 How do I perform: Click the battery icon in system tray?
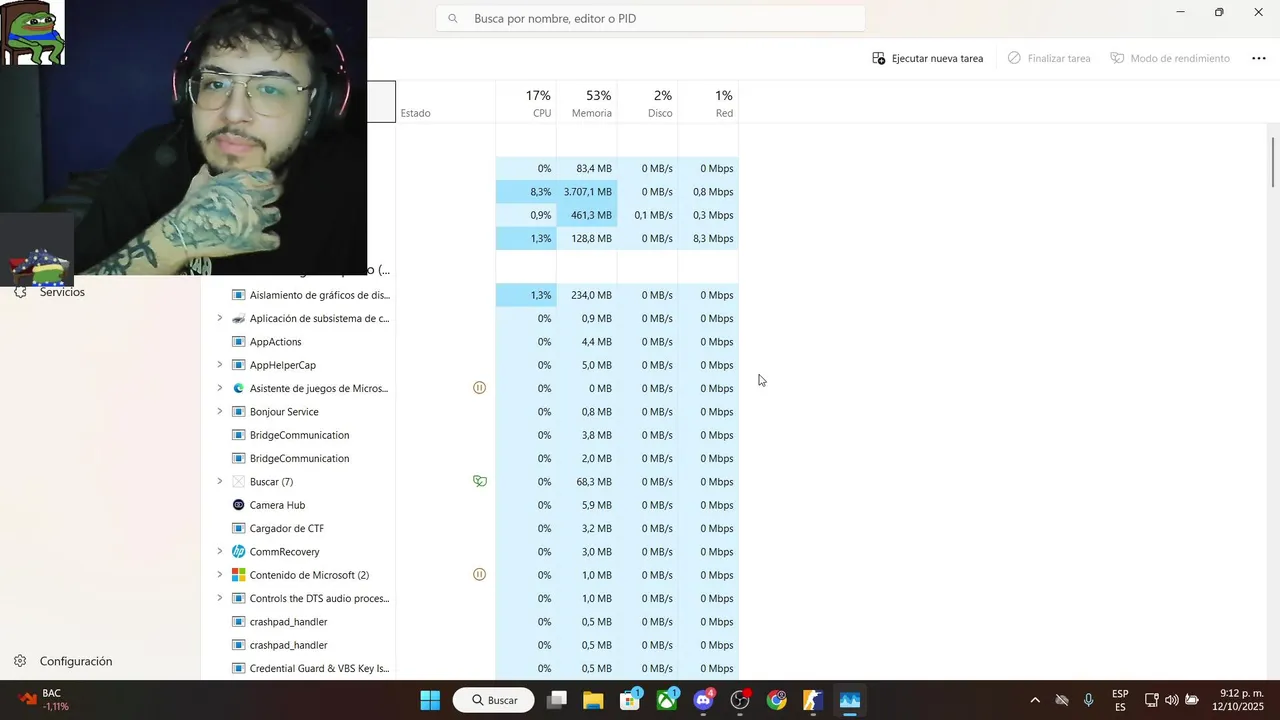[x=1192, y=700]
